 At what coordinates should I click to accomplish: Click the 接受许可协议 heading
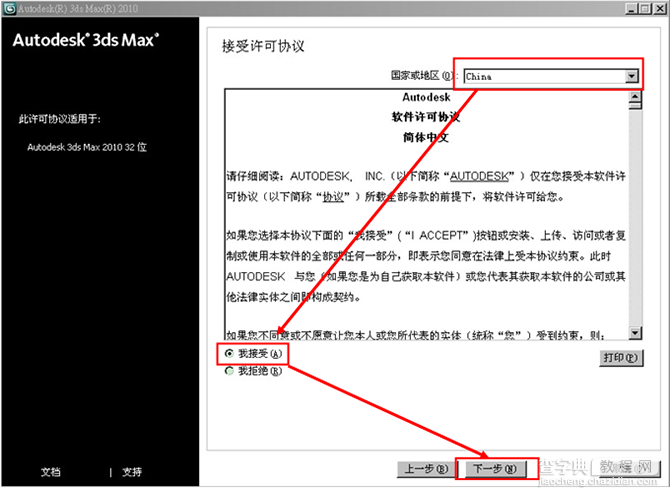pyautogui.click(x=263, y=46)
